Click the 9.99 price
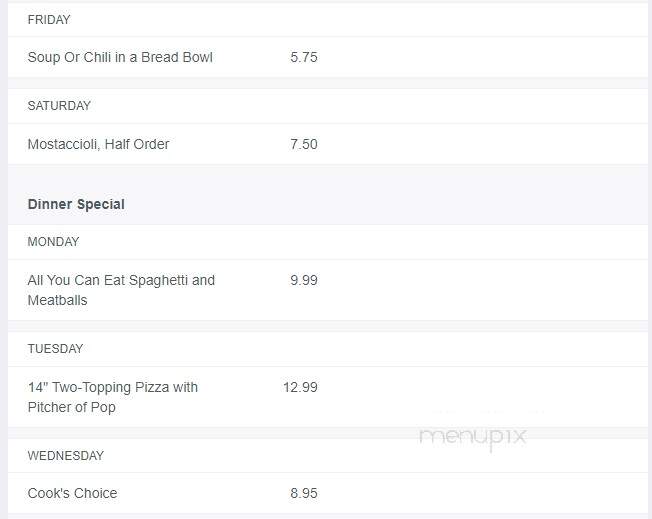The width and height of the screenshot is (652, 519). point(304,280)
